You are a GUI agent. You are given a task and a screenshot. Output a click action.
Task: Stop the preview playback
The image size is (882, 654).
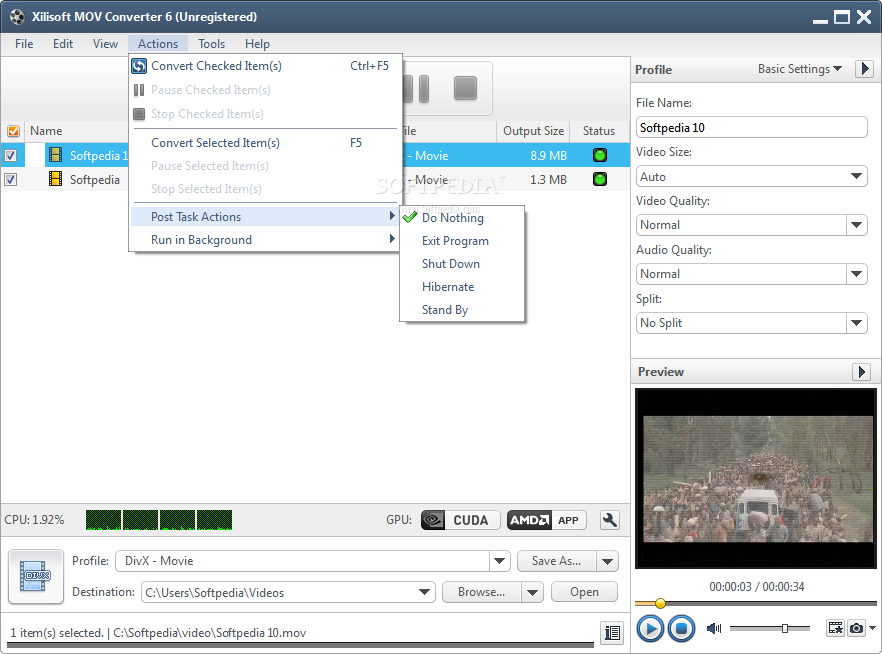(681, 628)
